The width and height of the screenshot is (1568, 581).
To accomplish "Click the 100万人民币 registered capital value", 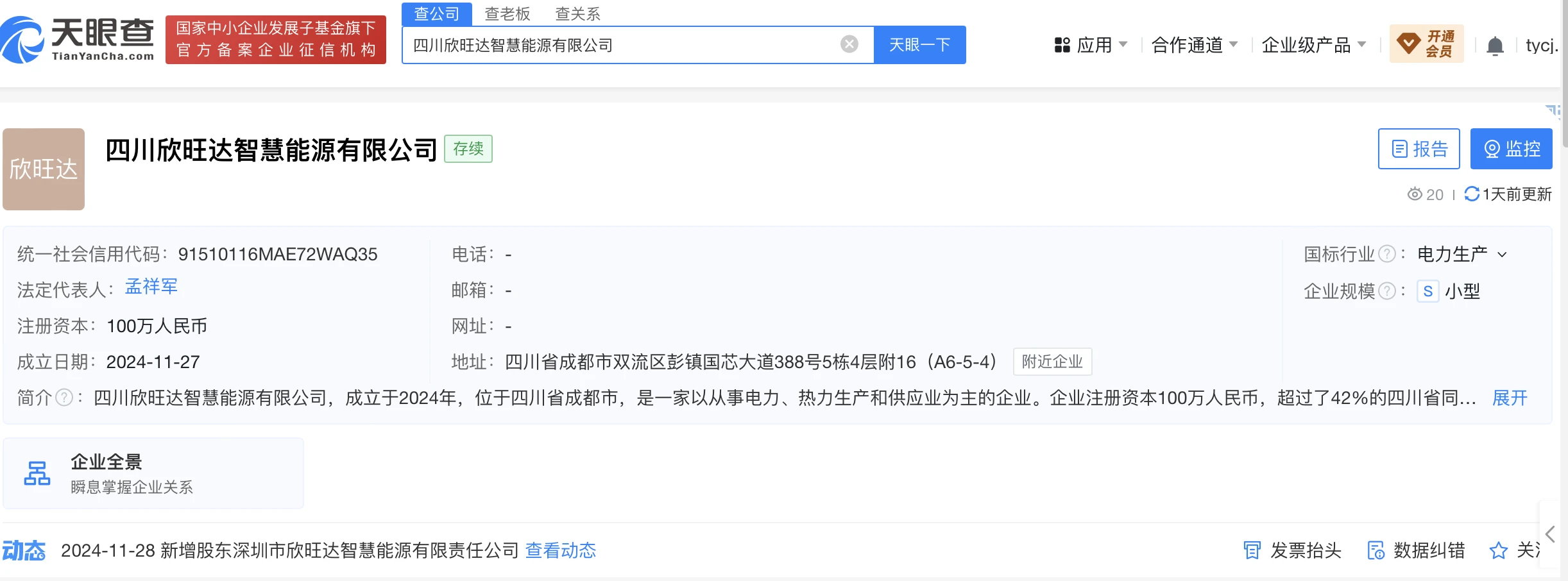I will pos(157,326).
